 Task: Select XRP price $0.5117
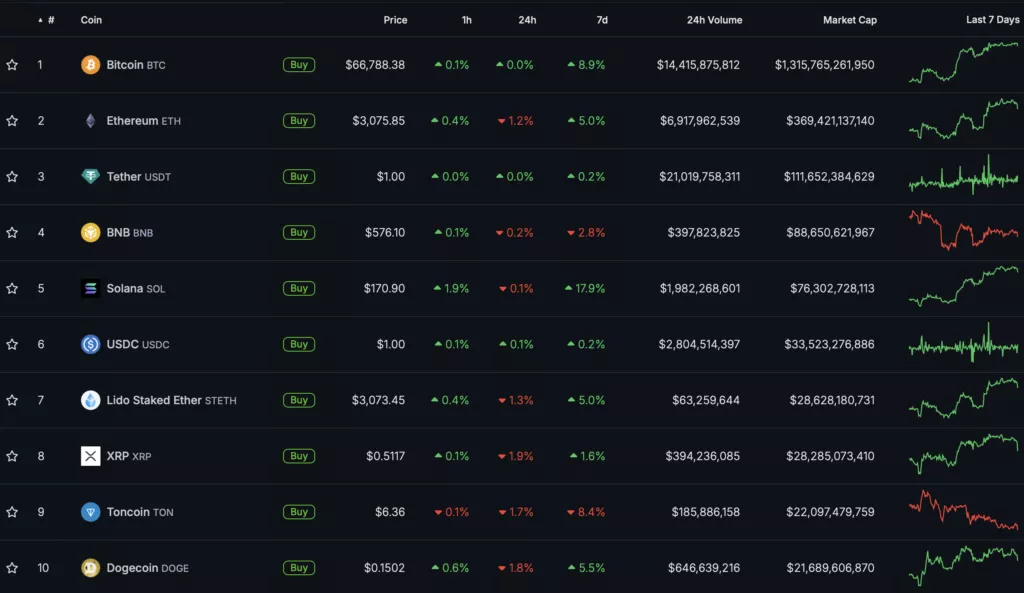pos(385,456)
